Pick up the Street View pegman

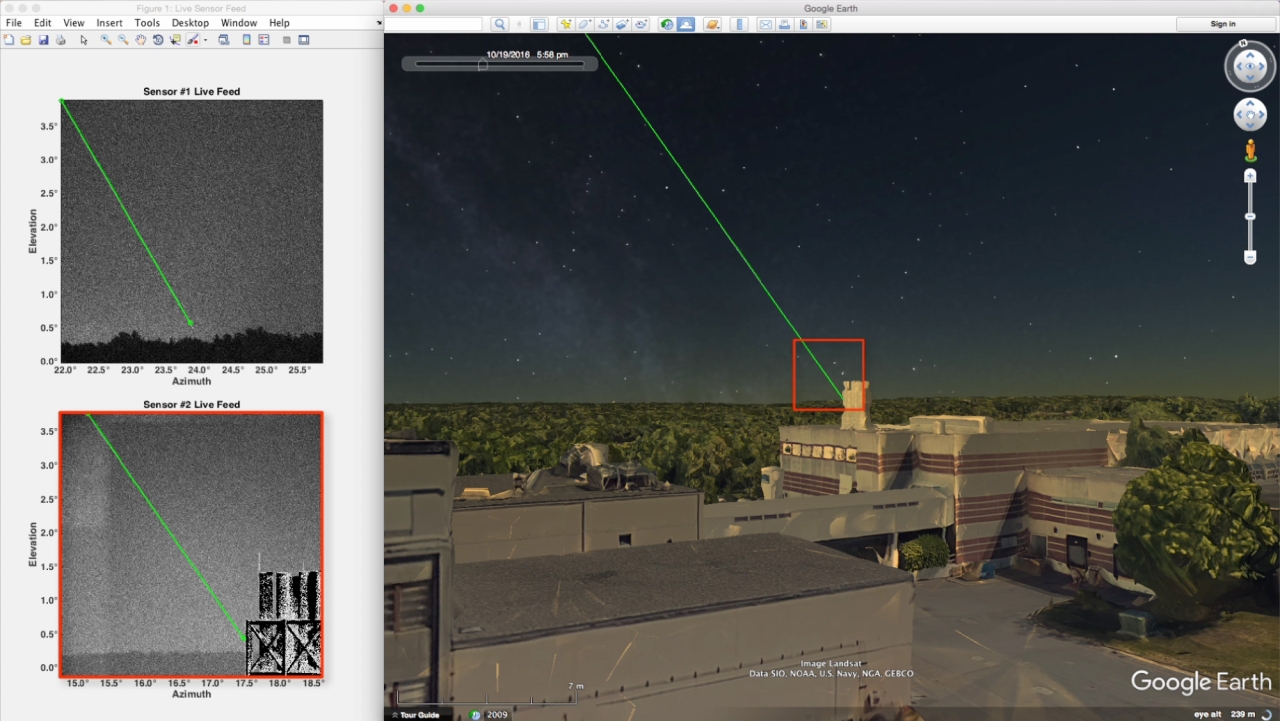1250,151
